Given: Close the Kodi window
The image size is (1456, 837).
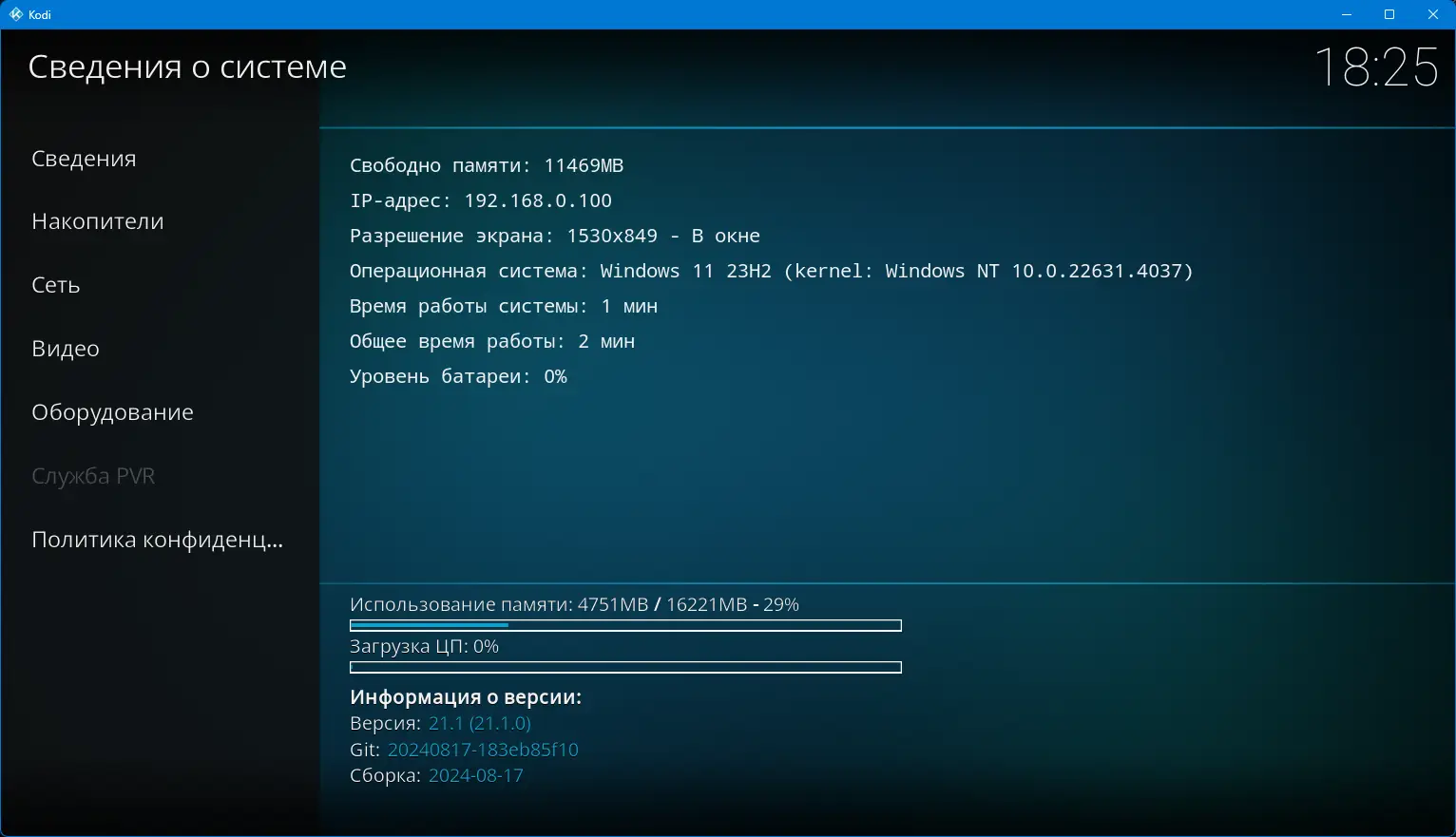Looking at the screenshot, I should [x=1433, y=14].
